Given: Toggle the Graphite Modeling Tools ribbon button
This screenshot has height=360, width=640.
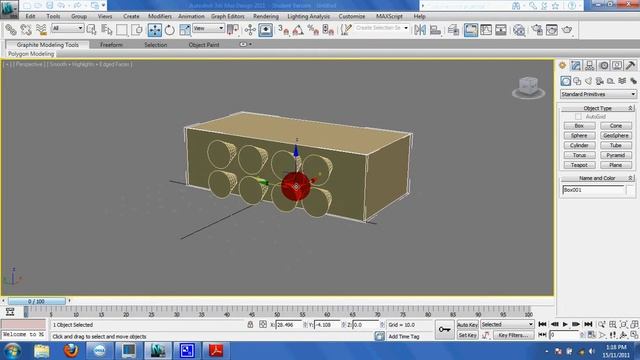Looking at the screenshot, I should point(471,30).
